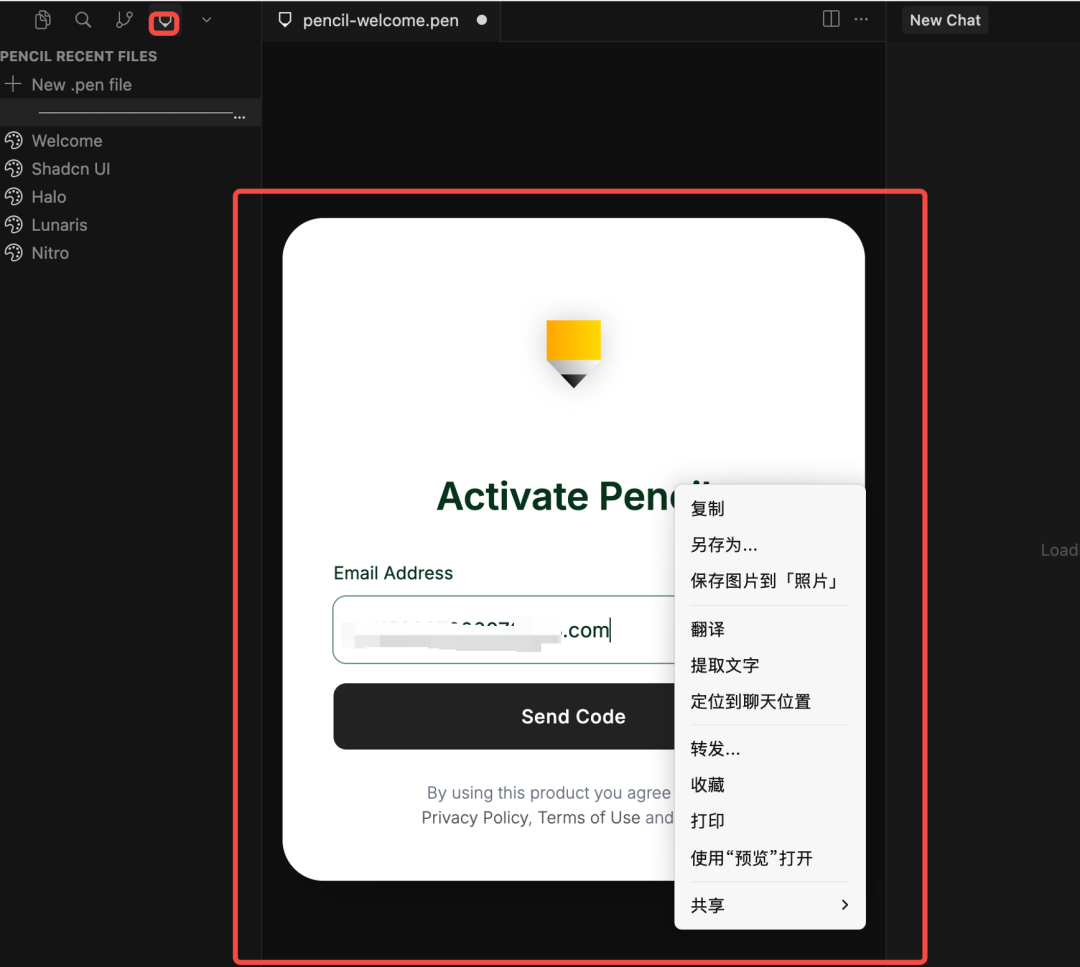The width and height of the screenshot is (1080, 967).
Task: Click the split editor layout icon
Action: pos(831,19)
